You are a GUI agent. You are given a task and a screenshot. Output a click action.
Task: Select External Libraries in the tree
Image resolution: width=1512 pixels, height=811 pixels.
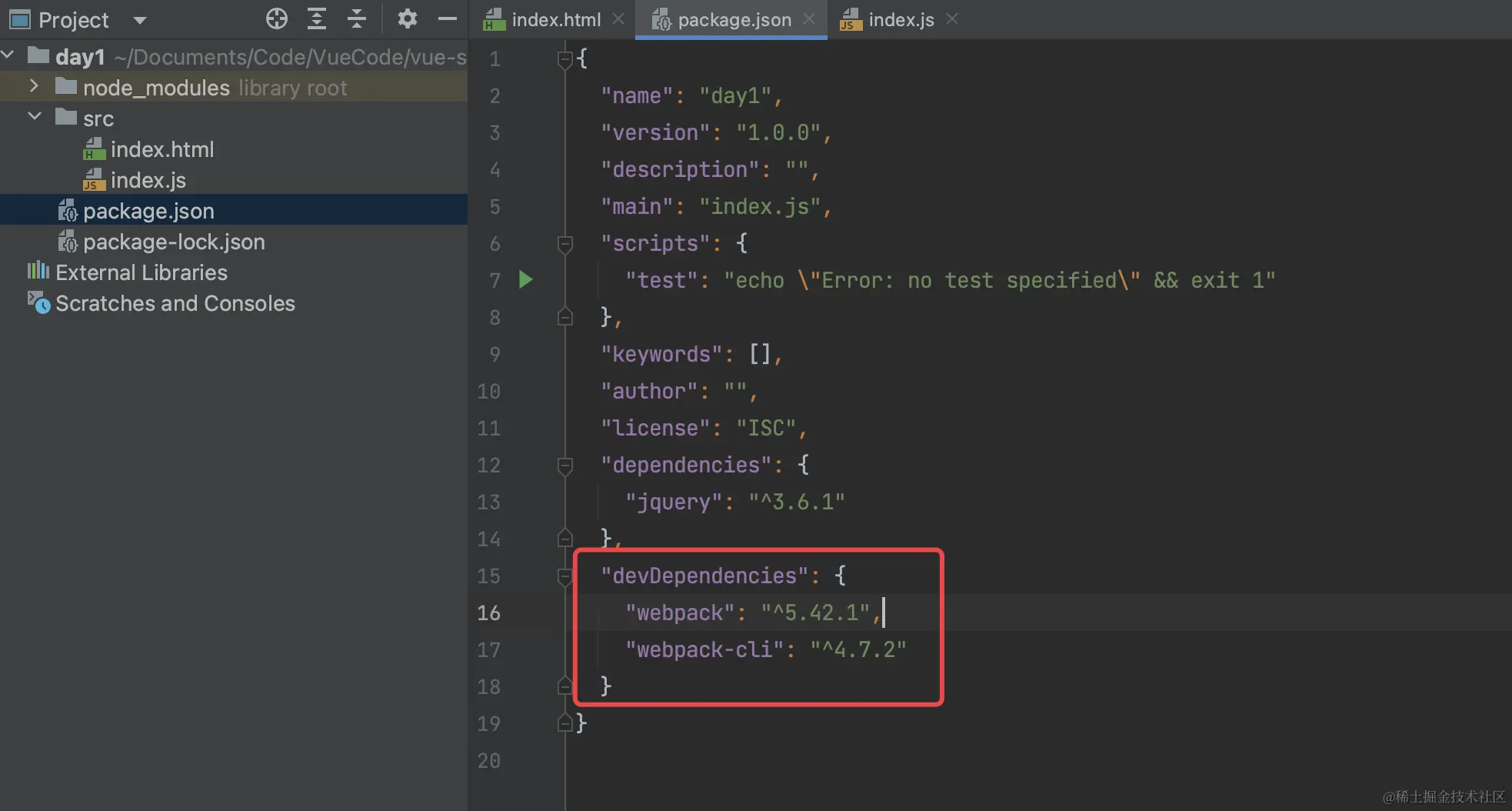pyautogui.click(x=234, y=272)
